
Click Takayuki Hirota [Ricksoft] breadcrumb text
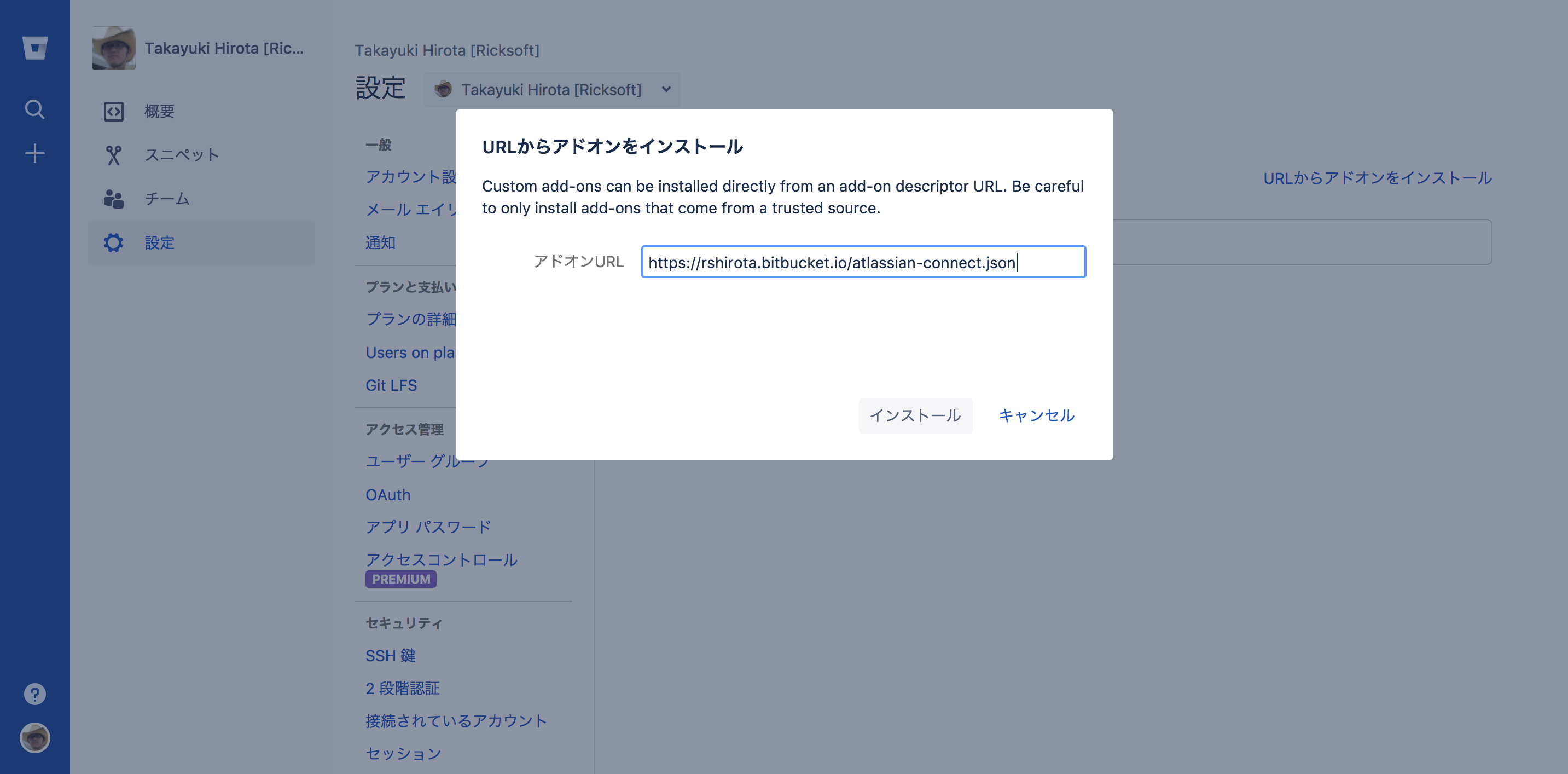447,50
